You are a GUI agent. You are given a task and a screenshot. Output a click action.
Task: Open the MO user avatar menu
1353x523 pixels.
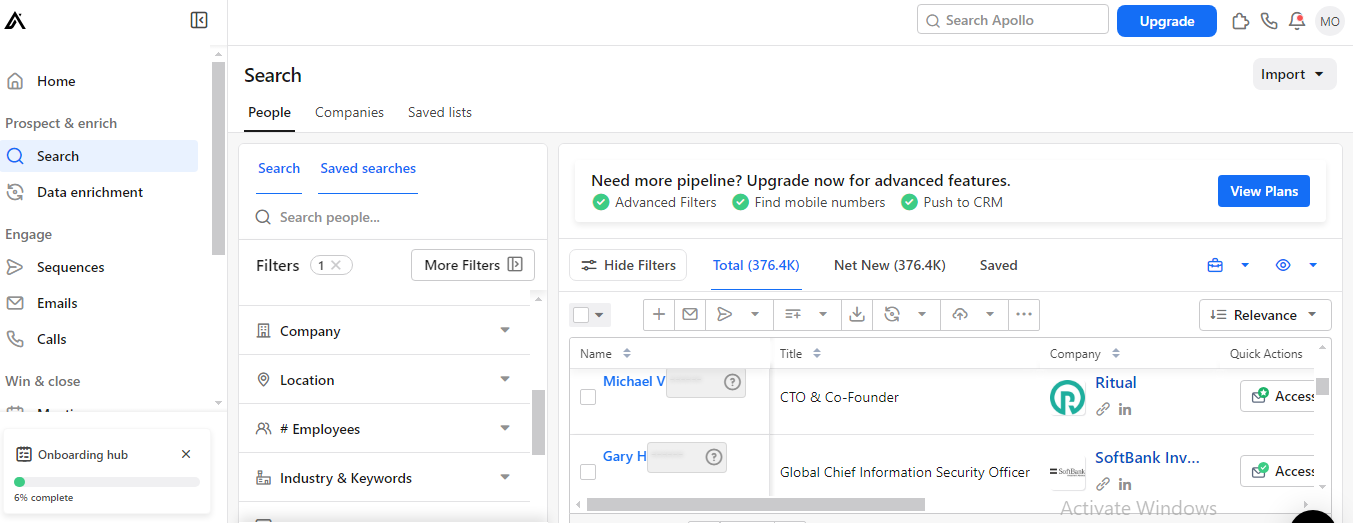tap(1330, 21)
